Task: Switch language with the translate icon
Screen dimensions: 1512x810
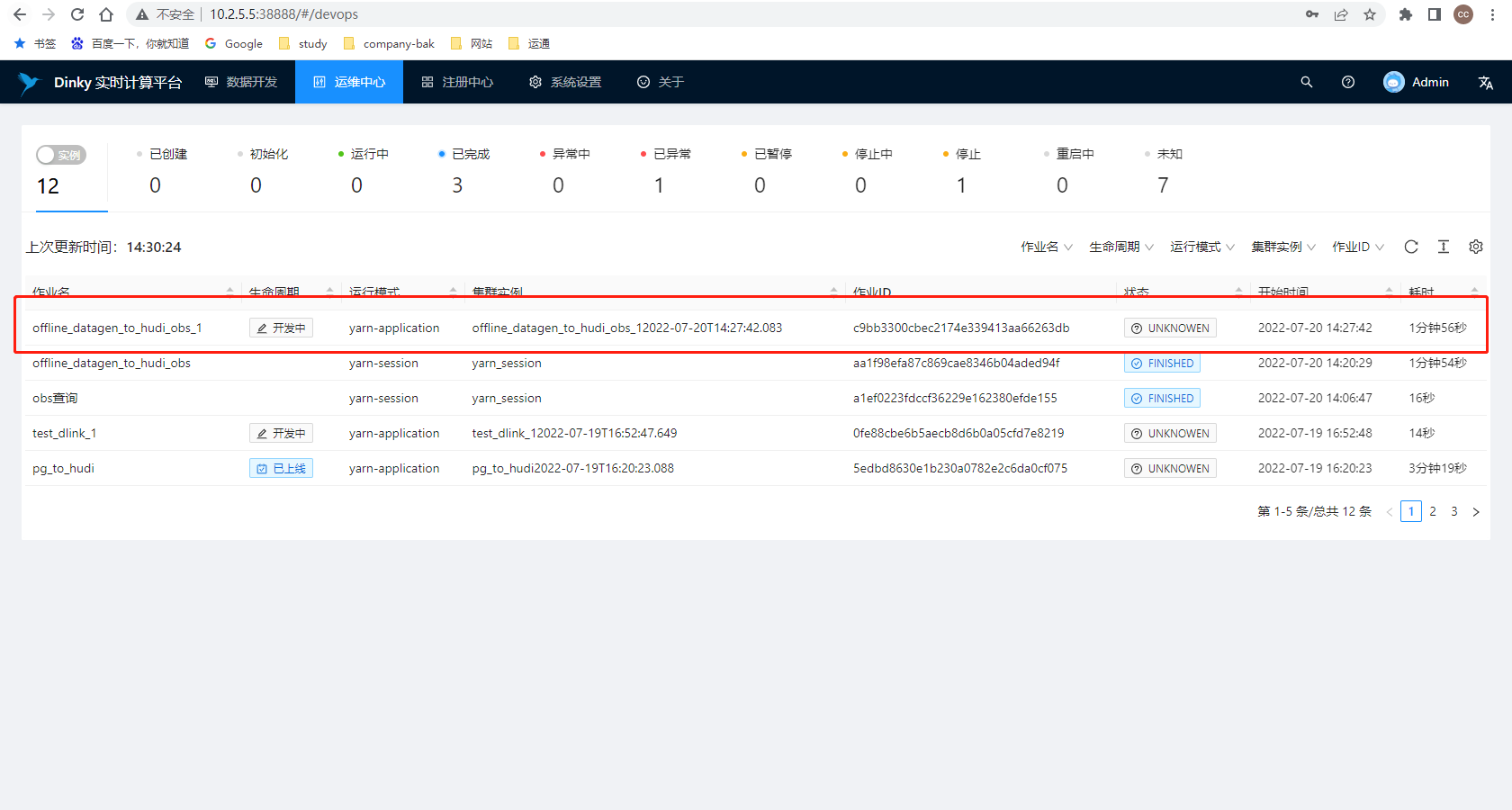Action: coord(1486,83)
